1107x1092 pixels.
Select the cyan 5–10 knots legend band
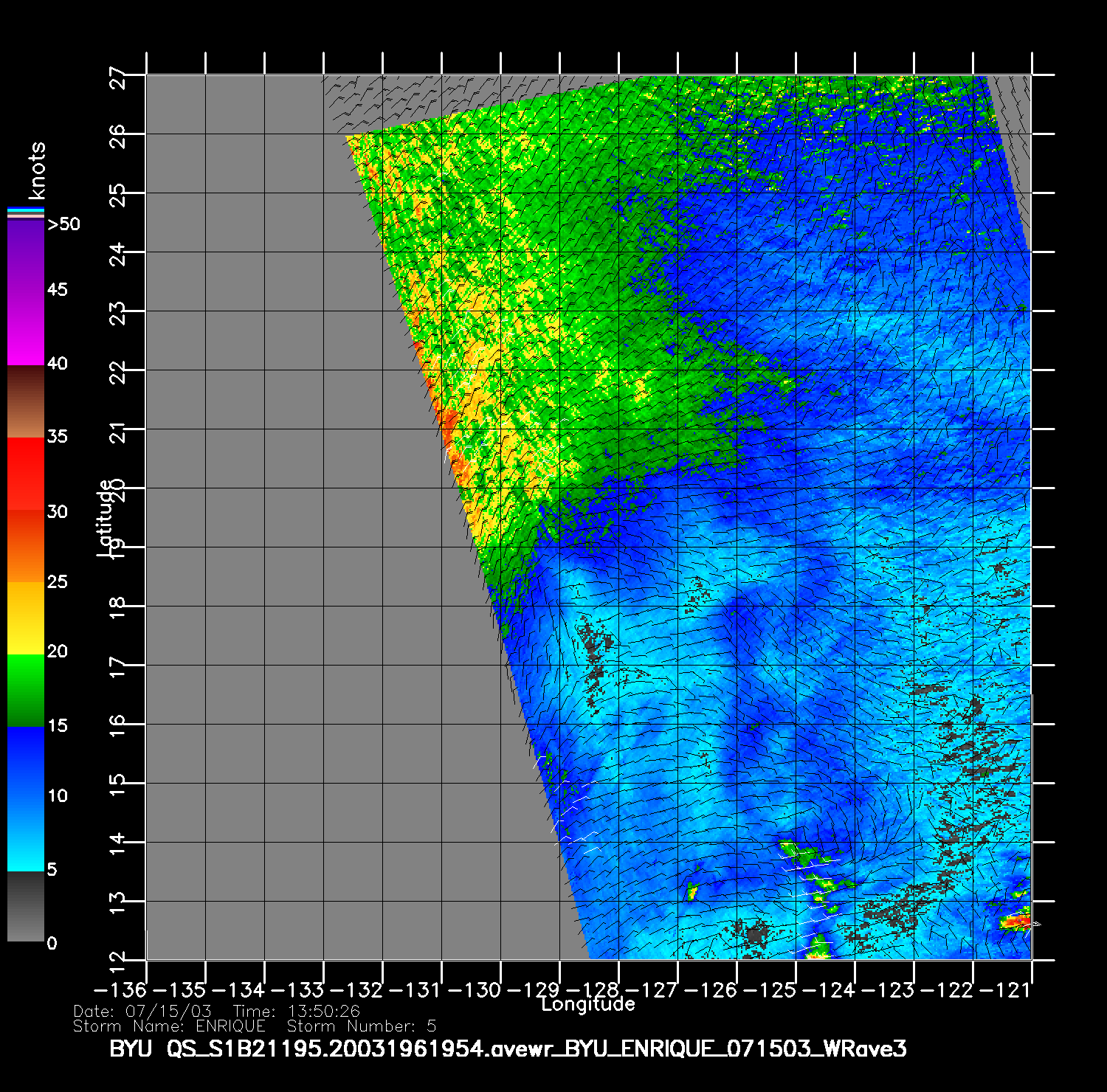[26, 834]
